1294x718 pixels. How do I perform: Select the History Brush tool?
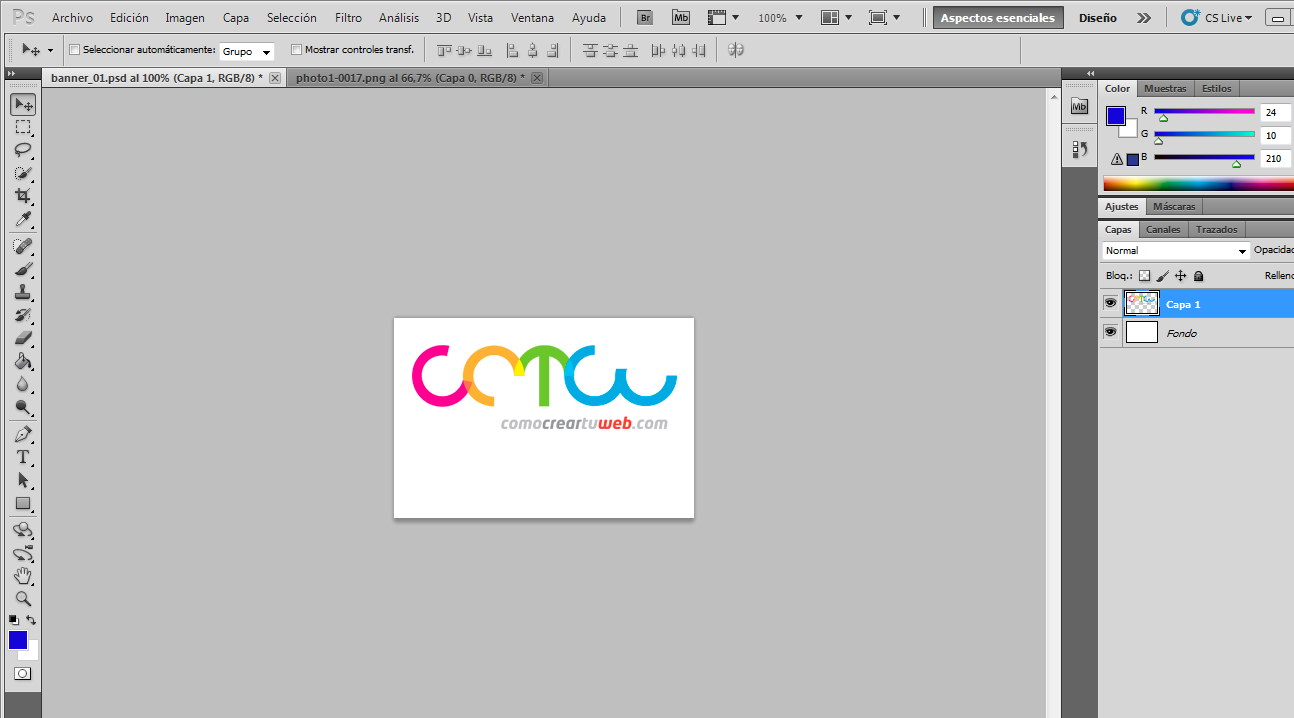(23, 315)
